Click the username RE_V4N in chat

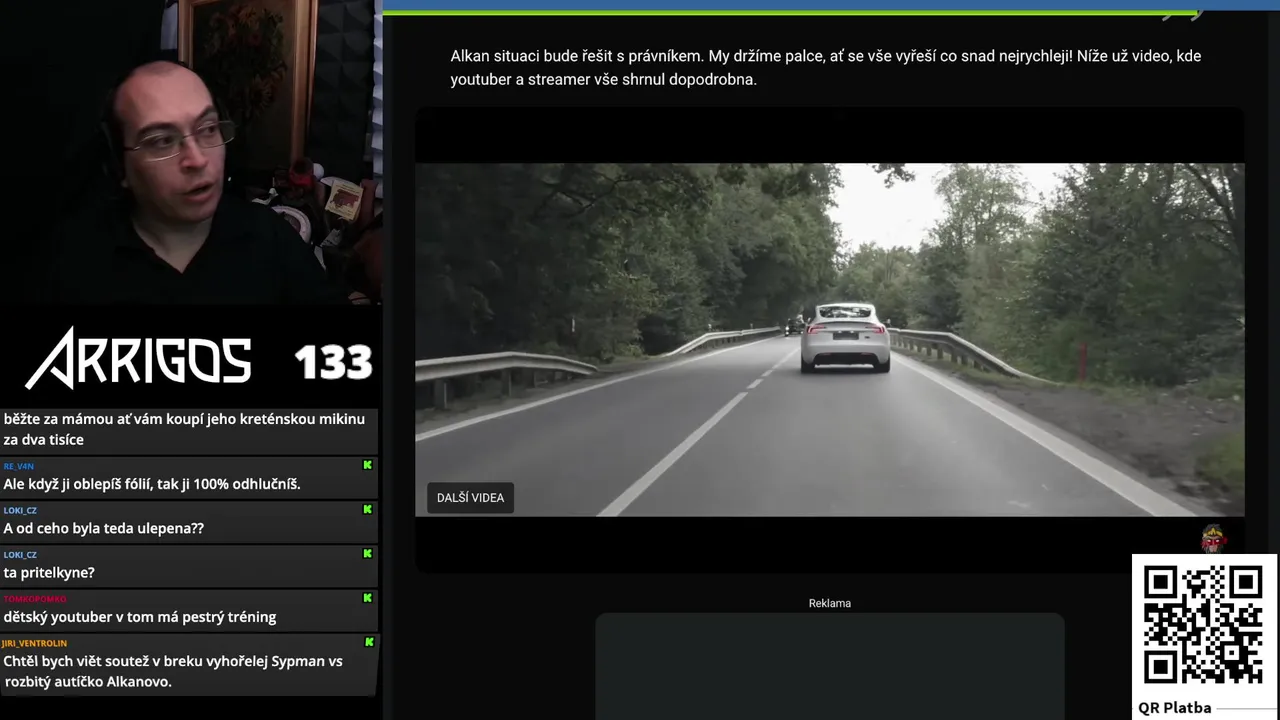point(18,466)
